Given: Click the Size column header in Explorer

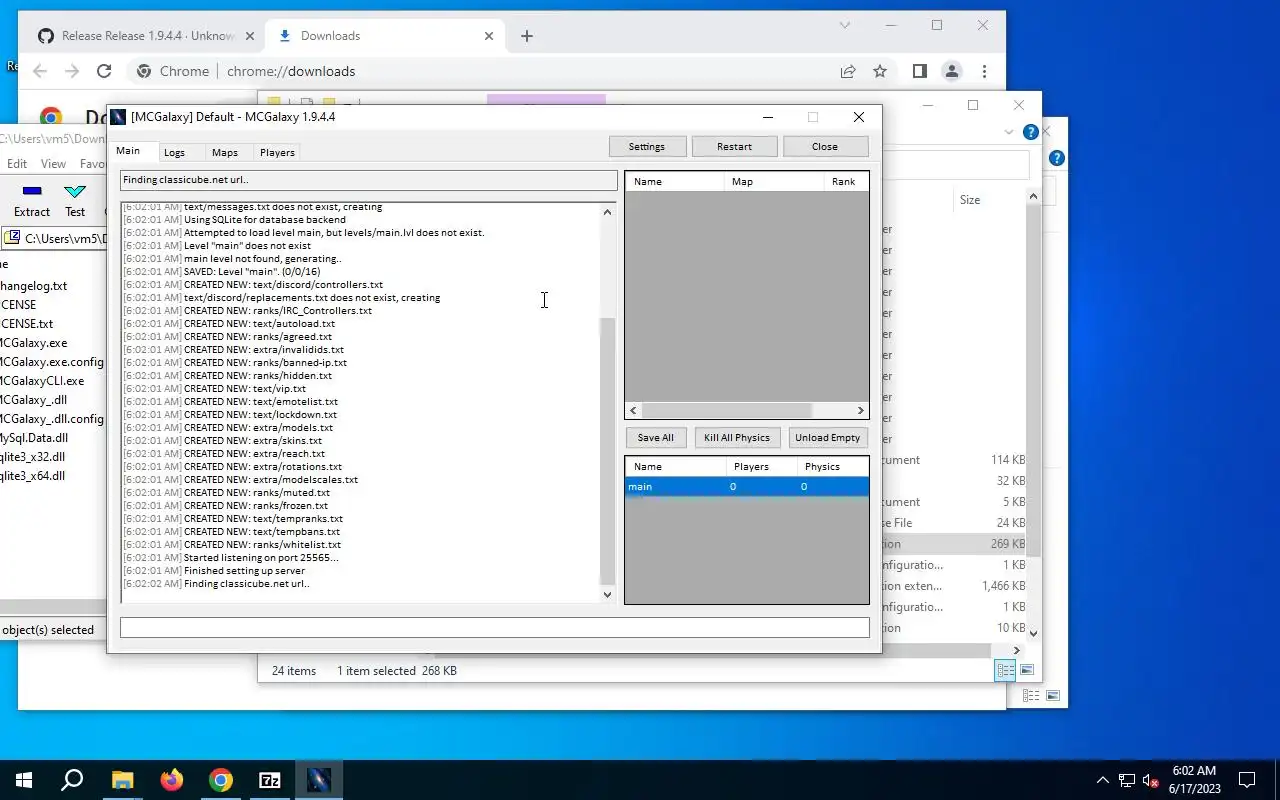Looking at the screenshot, I should pyautogui.click(x=970, y=200).
